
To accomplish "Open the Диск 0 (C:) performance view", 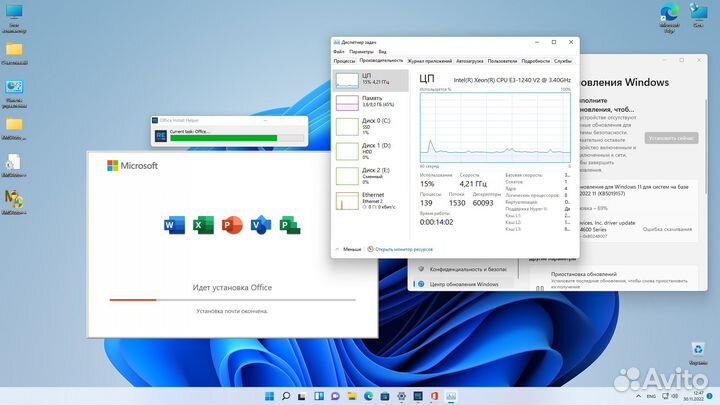I will [x=369, y=125].
